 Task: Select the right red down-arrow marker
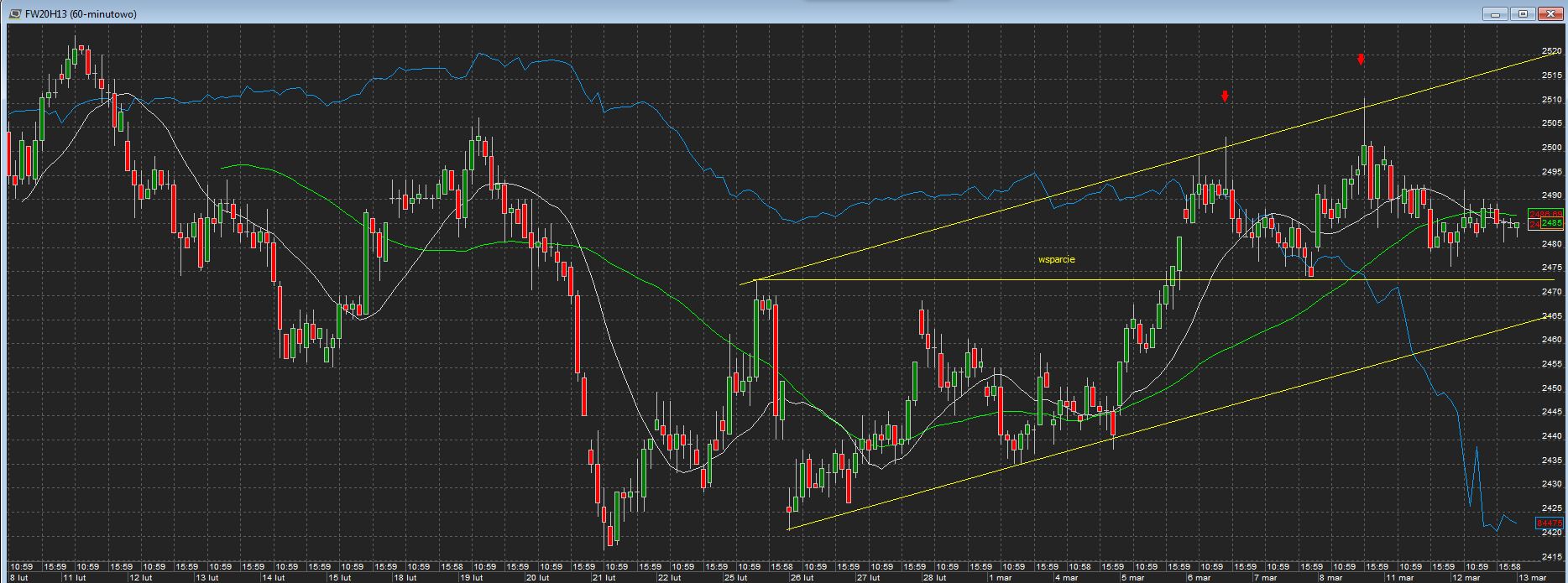pyautogui.click(x=1361, y=60)
